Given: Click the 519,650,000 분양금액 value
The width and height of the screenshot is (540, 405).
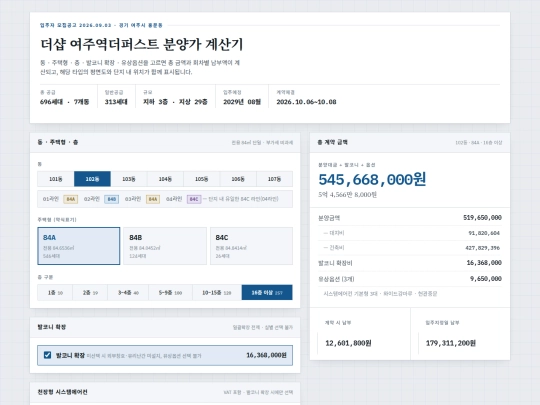Looking at the screenshot, I should (x=482, y=218).
